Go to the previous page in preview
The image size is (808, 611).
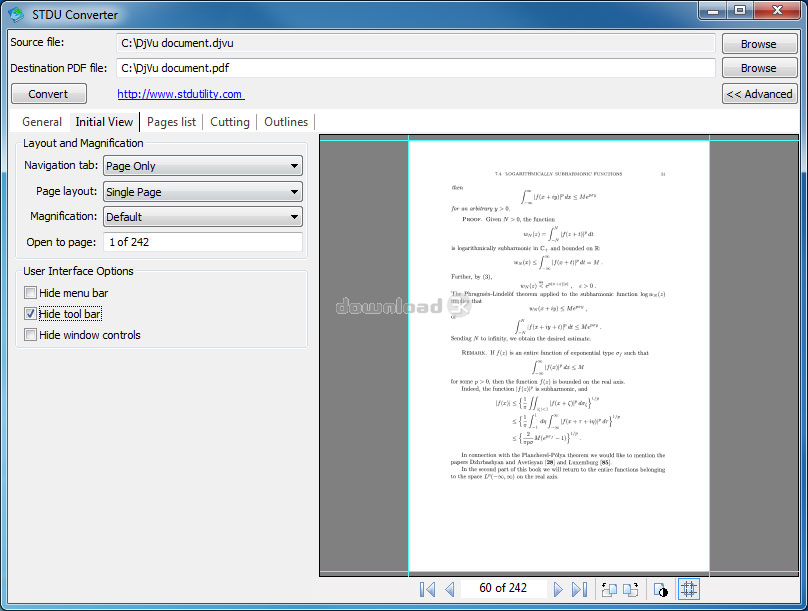click(x=450, y=589)
